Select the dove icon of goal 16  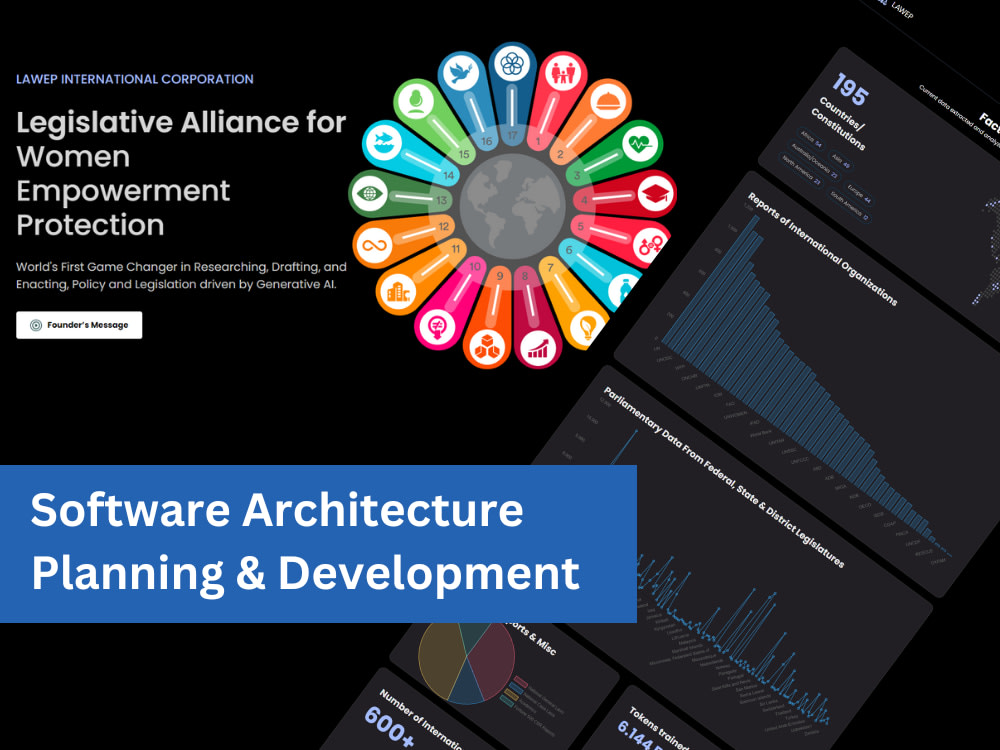click(460, 73)
